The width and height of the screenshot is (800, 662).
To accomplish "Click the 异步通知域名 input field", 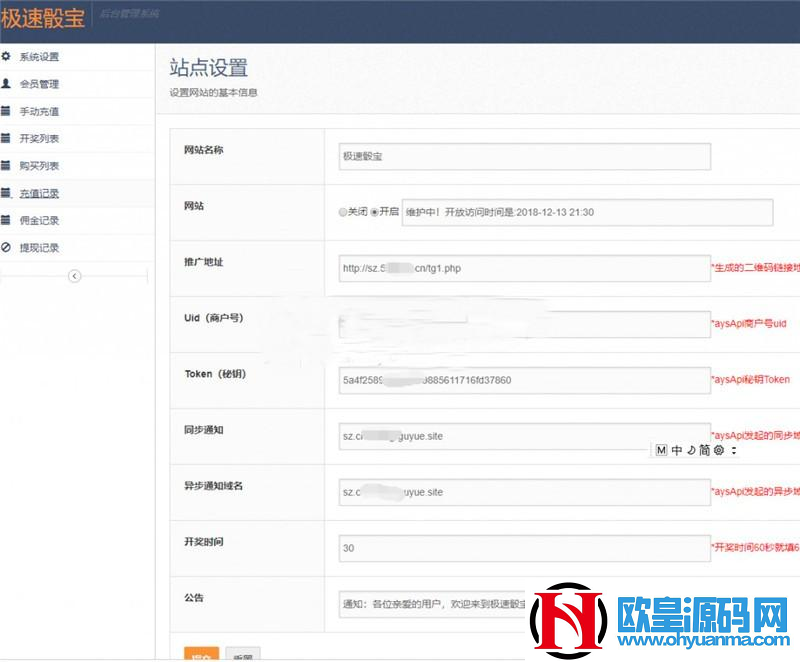I will tap(524, 492).
